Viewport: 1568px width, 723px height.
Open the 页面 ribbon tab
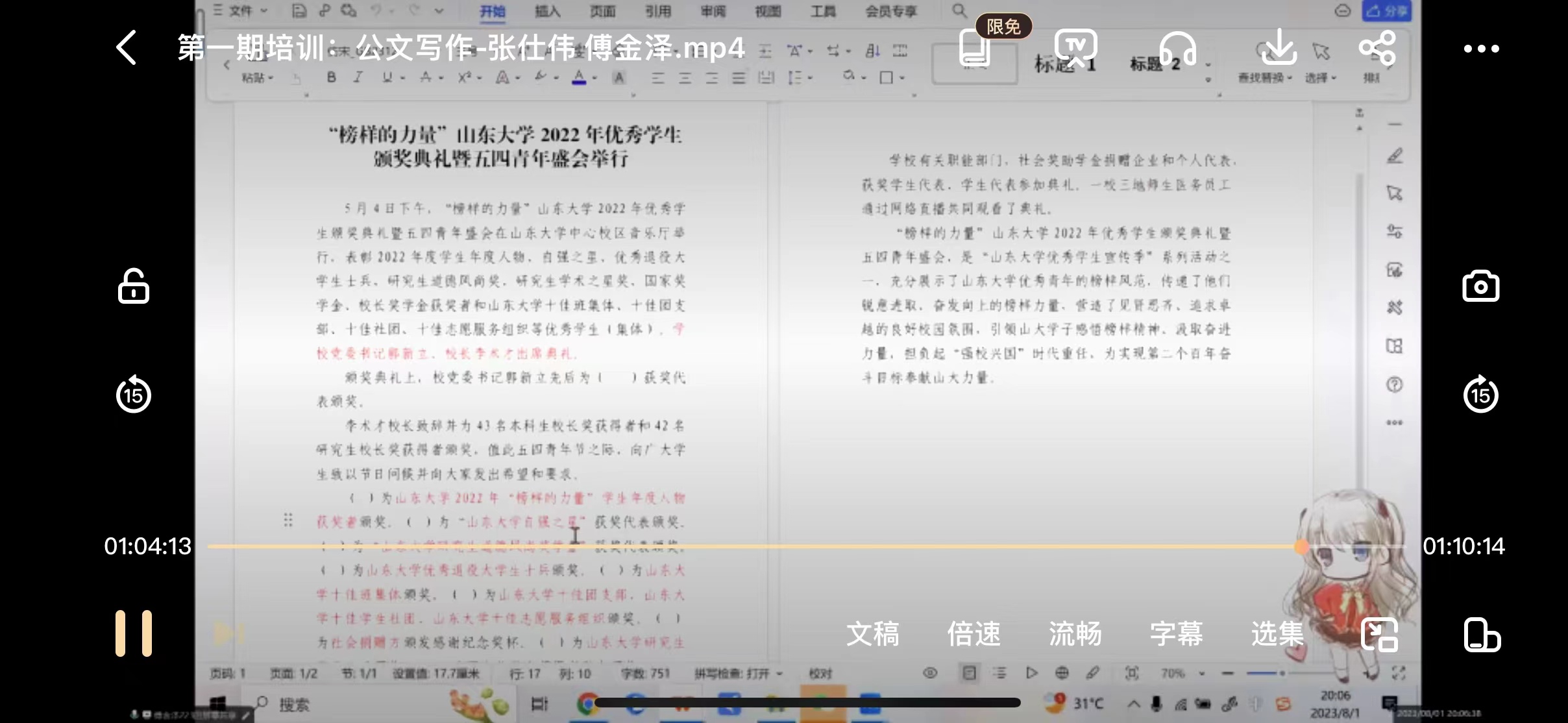(602, 11)
